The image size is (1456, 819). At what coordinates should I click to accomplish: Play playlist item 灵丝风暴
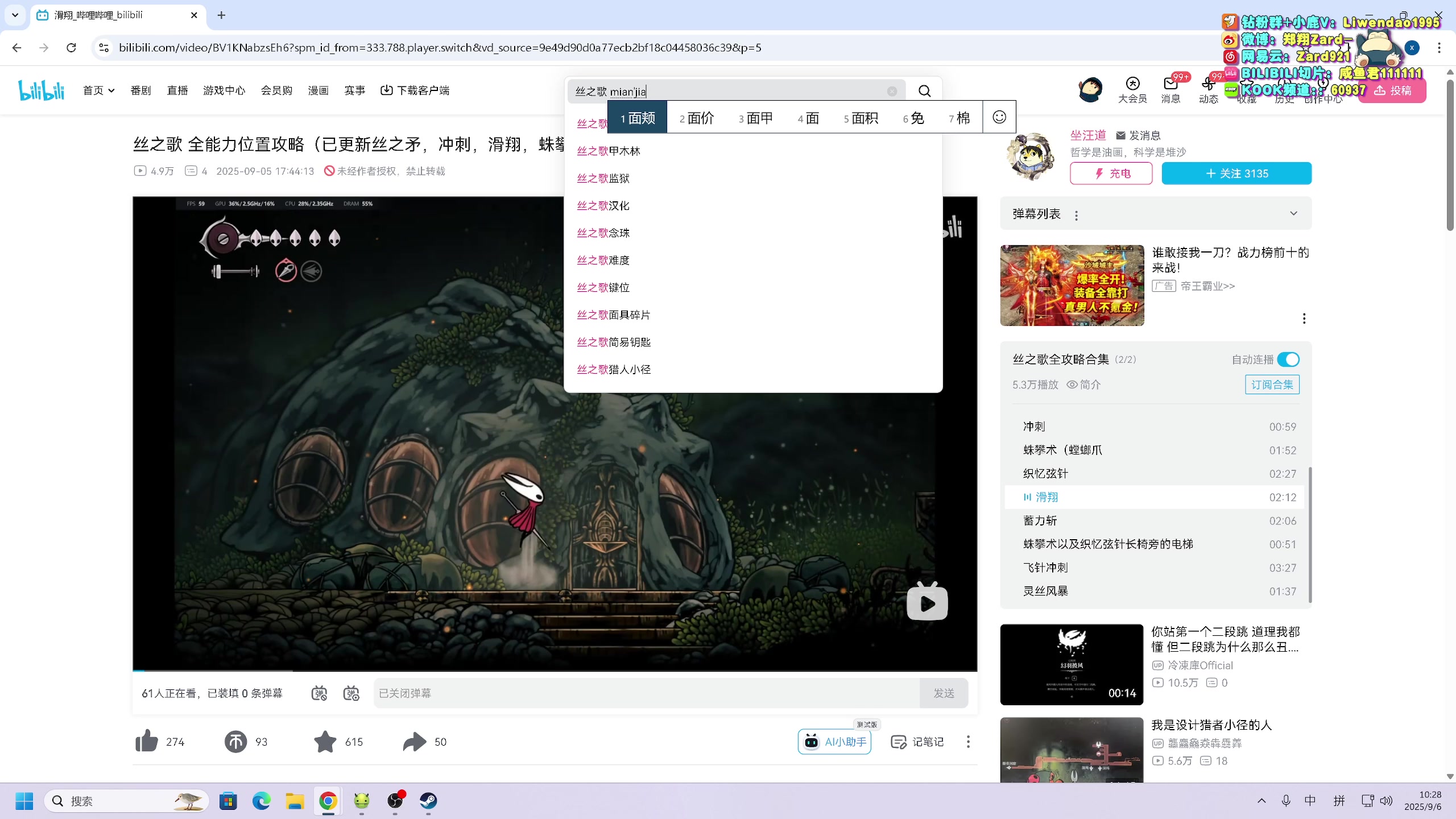click(x=1156, y=591)
